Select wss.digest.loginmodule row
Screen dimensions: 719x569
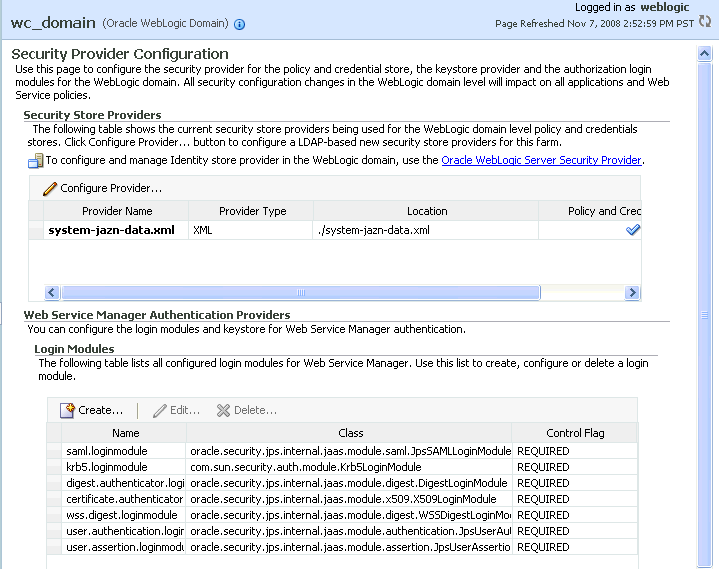(342, 515)
